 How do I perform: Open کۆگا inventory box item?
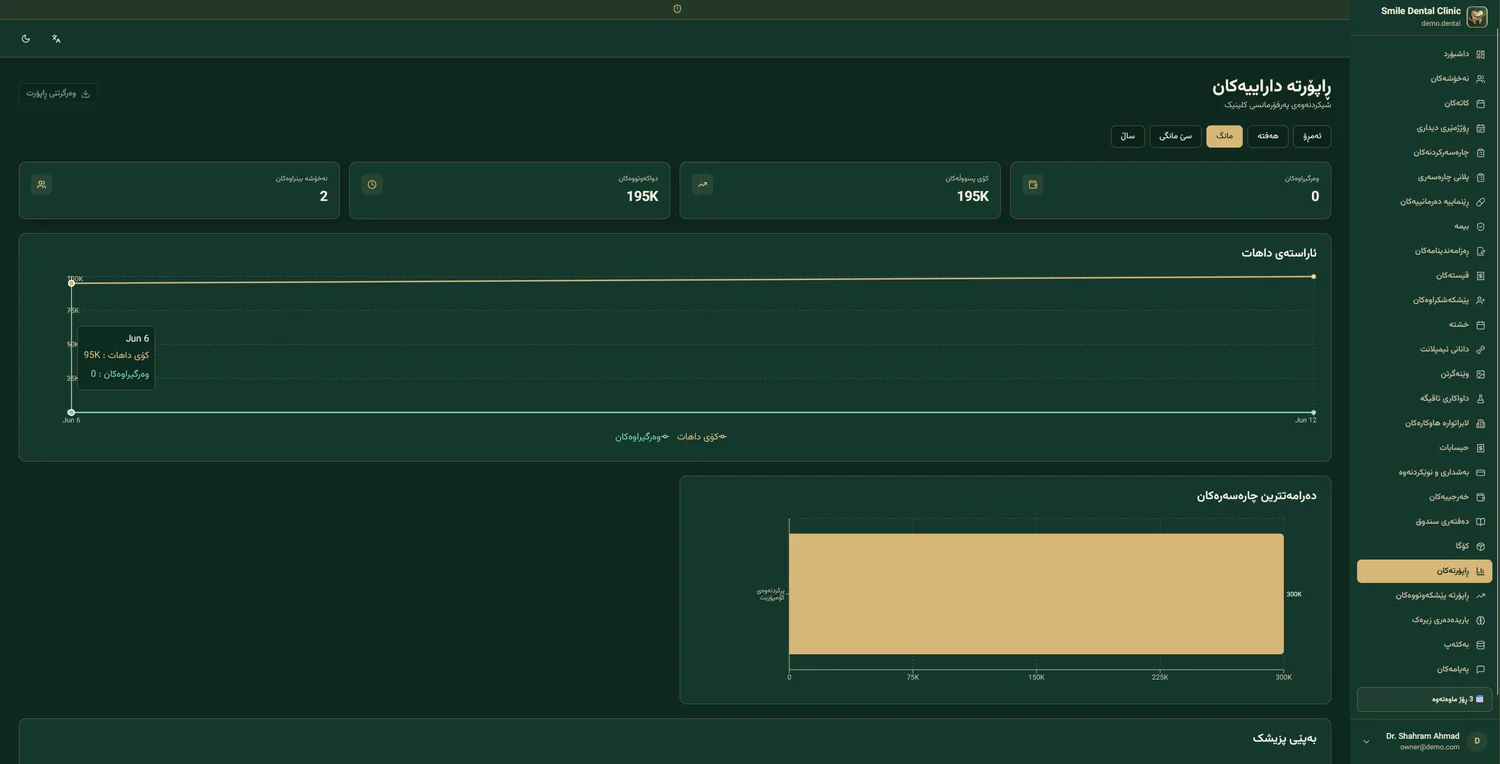(x=1424, y=546)
